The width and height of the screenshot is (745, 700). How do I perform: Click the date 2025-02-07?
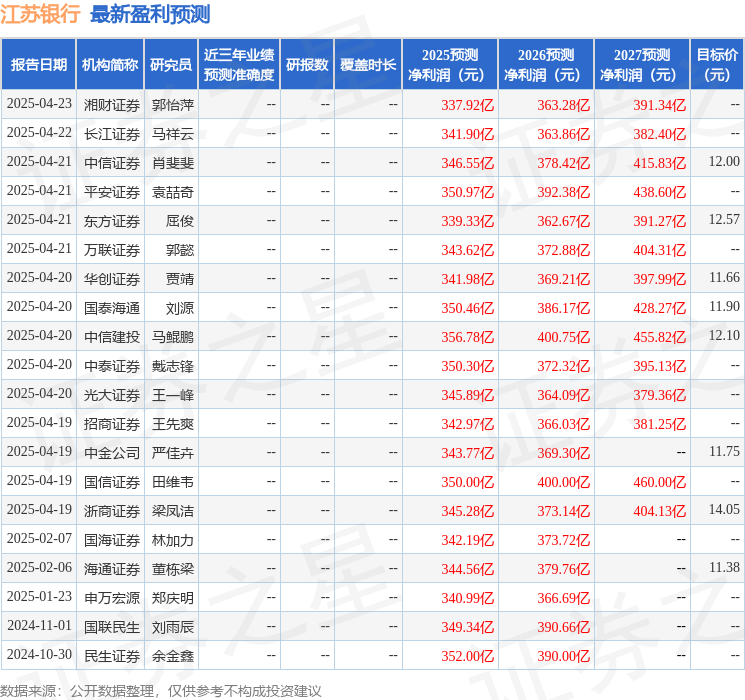tap(39, 538)
